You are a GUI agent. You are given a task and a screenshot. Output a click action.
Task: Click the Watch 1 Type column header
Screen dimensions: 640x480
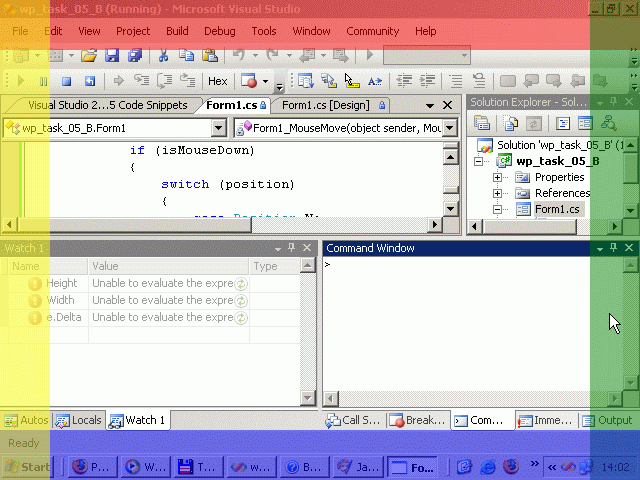tap(274, 266)
